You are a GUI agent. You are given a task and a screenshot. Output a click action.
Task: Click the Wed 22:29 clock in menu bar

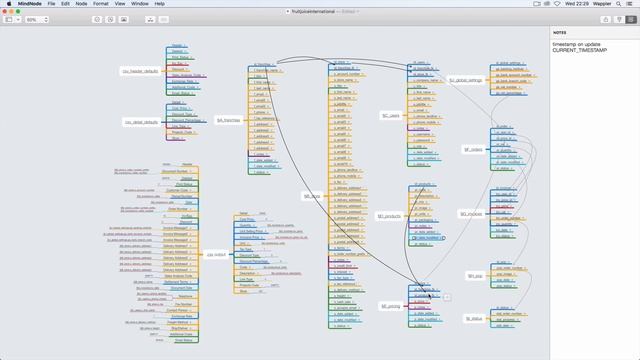tap(577, 4)
